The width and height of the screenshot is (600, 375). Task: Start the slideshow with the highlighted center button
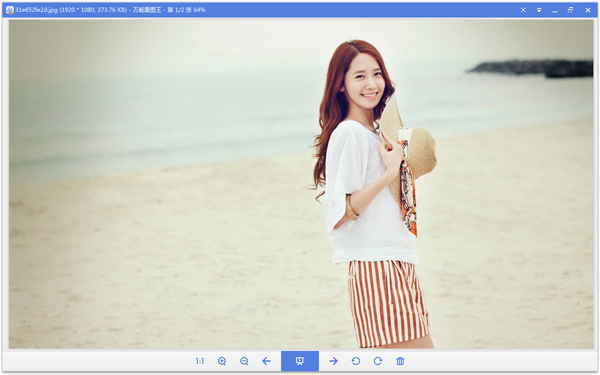pos(300,361)
